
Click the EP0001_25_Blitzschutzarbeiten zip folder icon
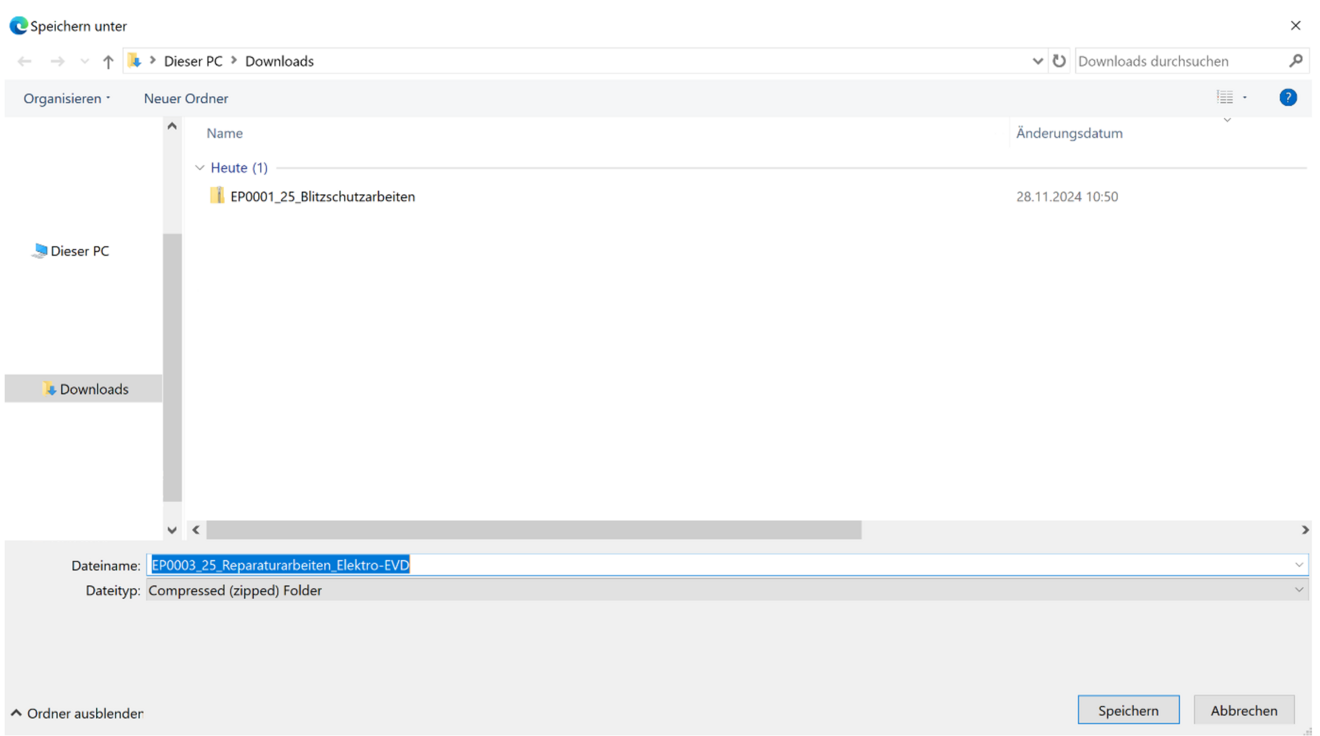pyautogui.click(x=217, y=196)
